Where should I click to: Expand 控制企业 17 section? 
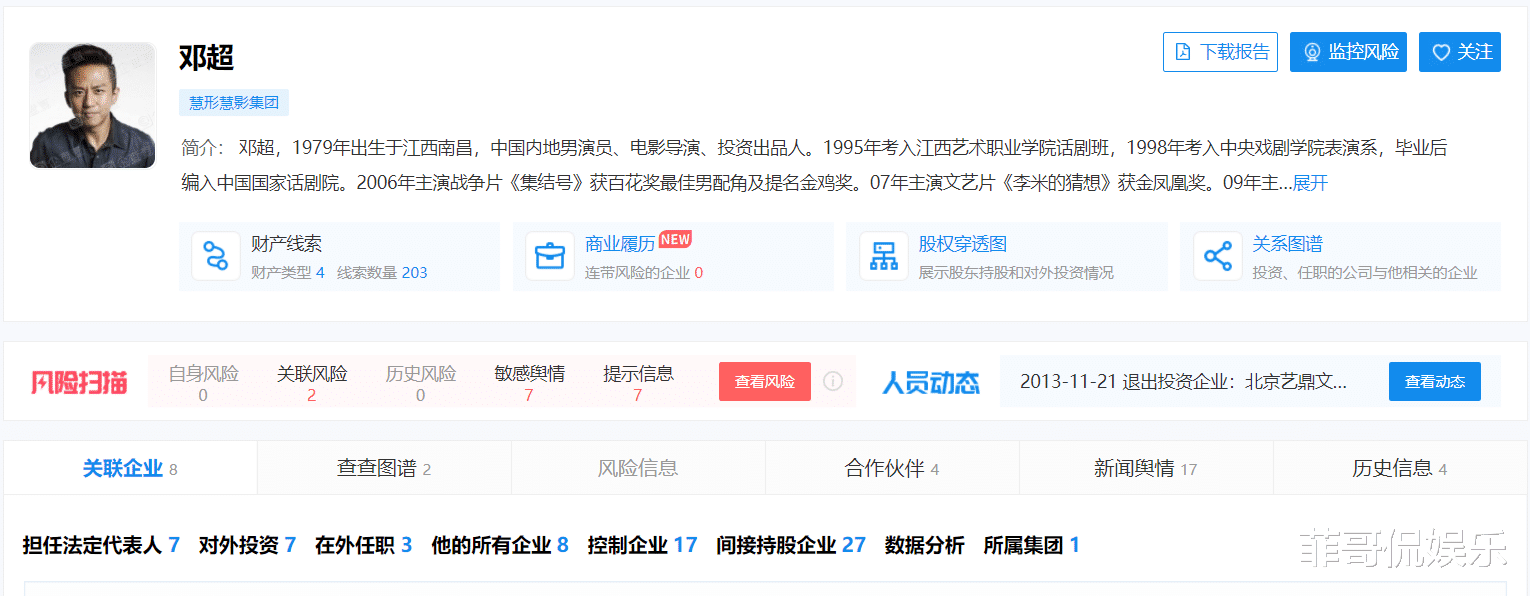pyautogui.click(x=641, y=545)
